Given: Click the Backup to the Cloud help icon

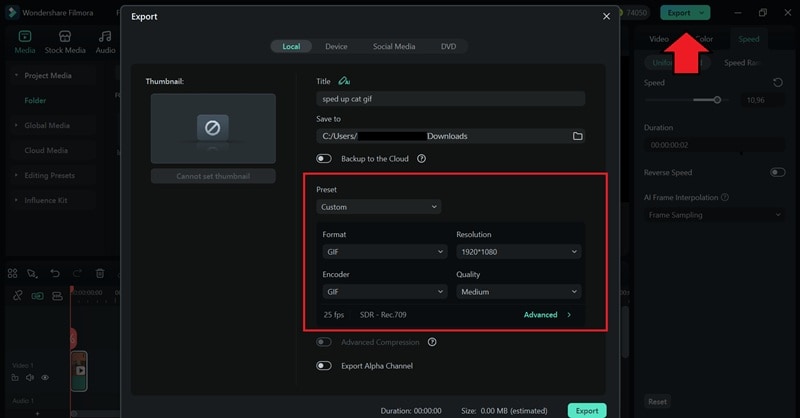Looking at the screenshot, I should coord(421,159).
